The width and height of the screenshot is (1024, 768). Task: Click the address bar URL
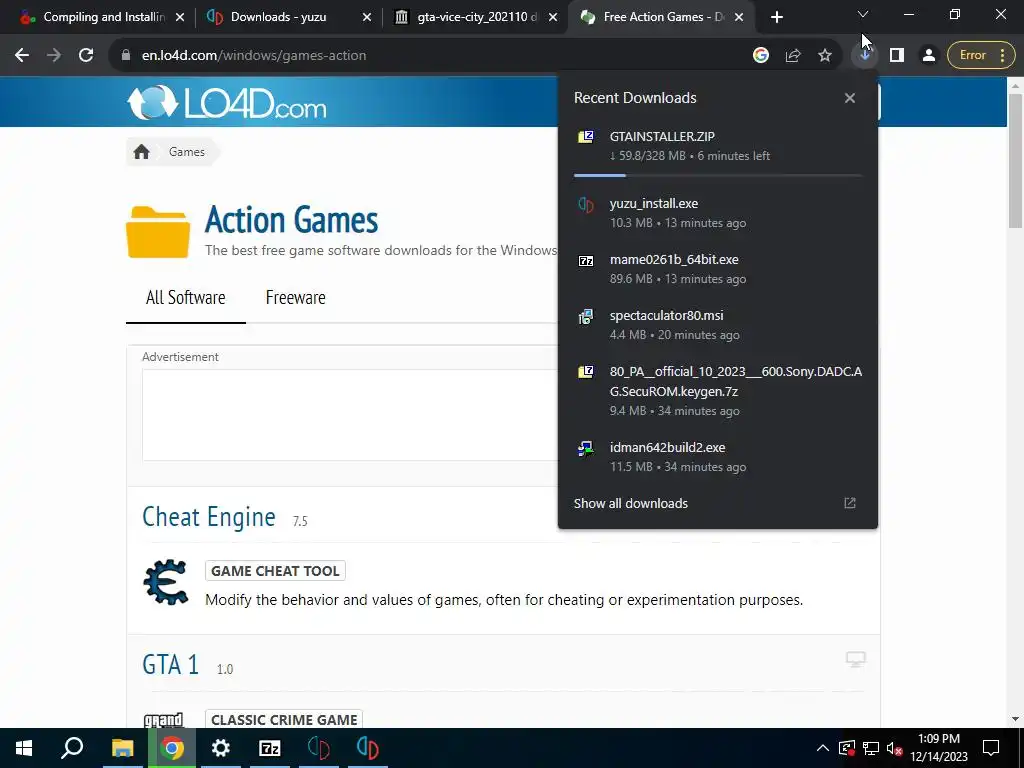(254, 56)
